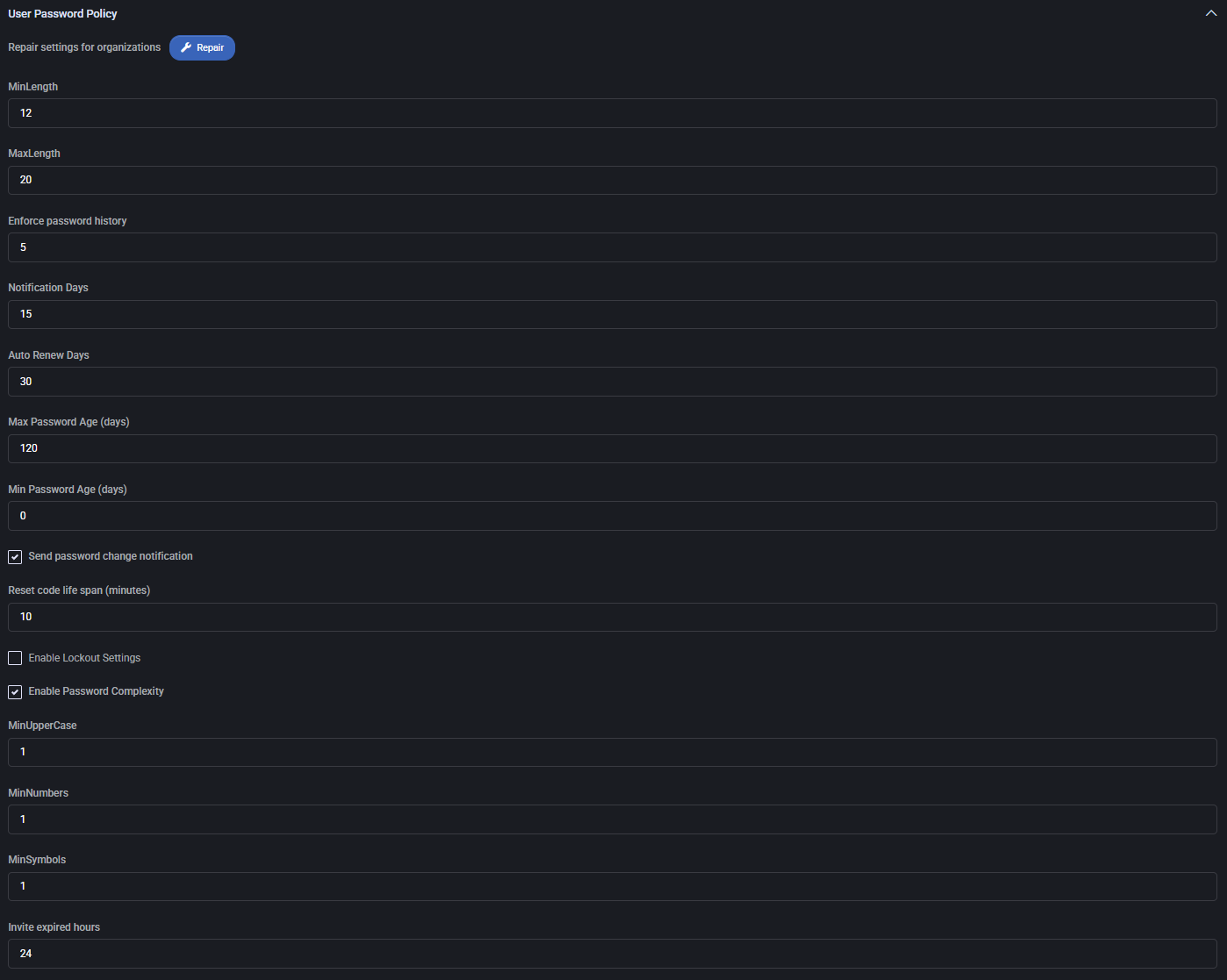1227x980 pixels.
Task: Select the Auto Renew Days field
Action: [613, 382]
